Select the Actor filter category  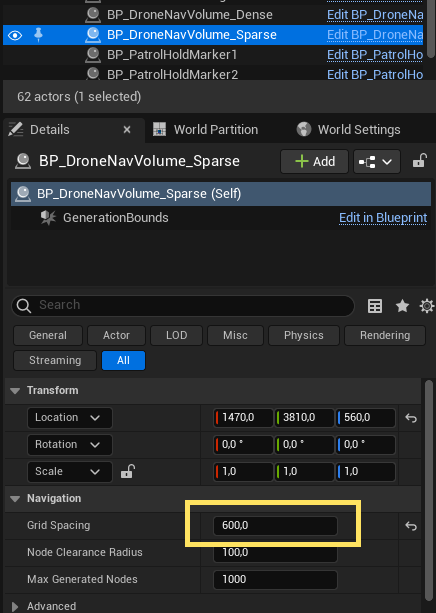click(x=117, y=335)
